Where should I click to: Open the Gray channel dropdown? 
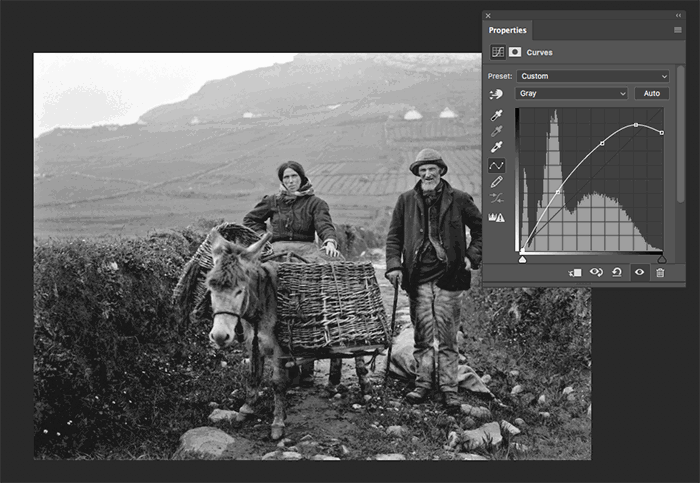pos(571,93)
